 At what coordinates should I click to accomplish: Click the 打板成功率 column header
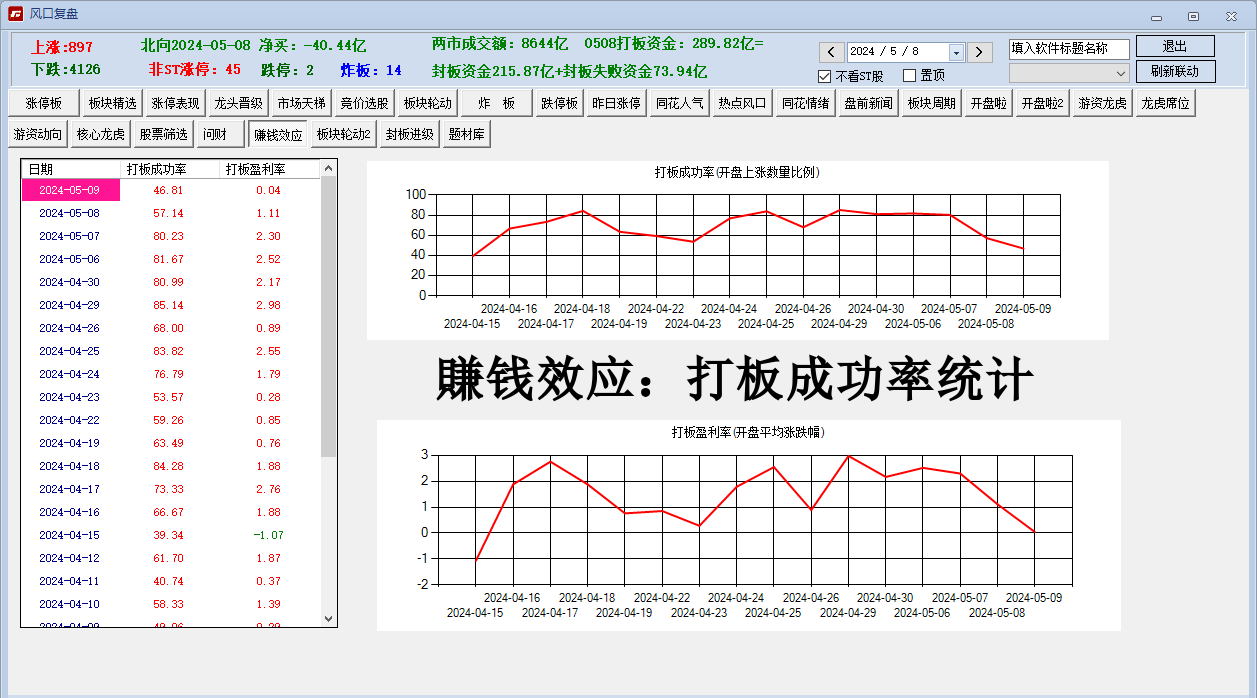click(170, 170)
